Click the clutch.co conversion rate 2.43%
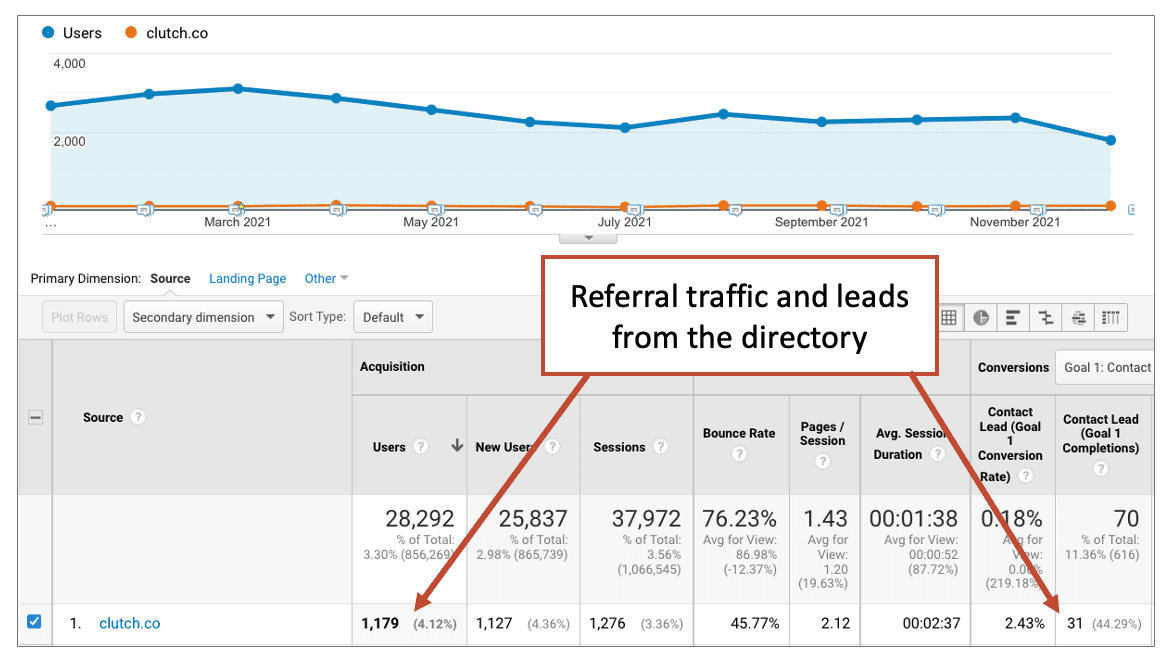The width and height of the screenshot is (1171, 661). (x=1025, y=623)
